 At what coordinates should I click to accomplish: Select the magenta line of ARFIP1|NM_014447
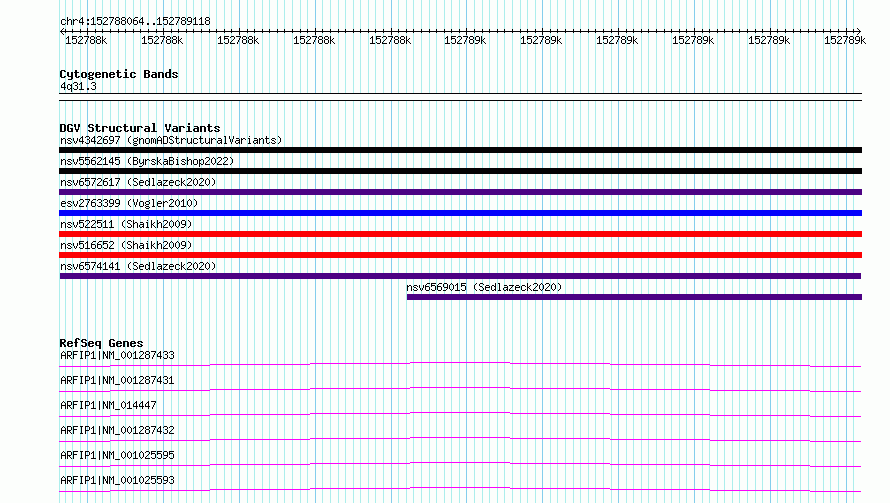(x=460, y=414)
